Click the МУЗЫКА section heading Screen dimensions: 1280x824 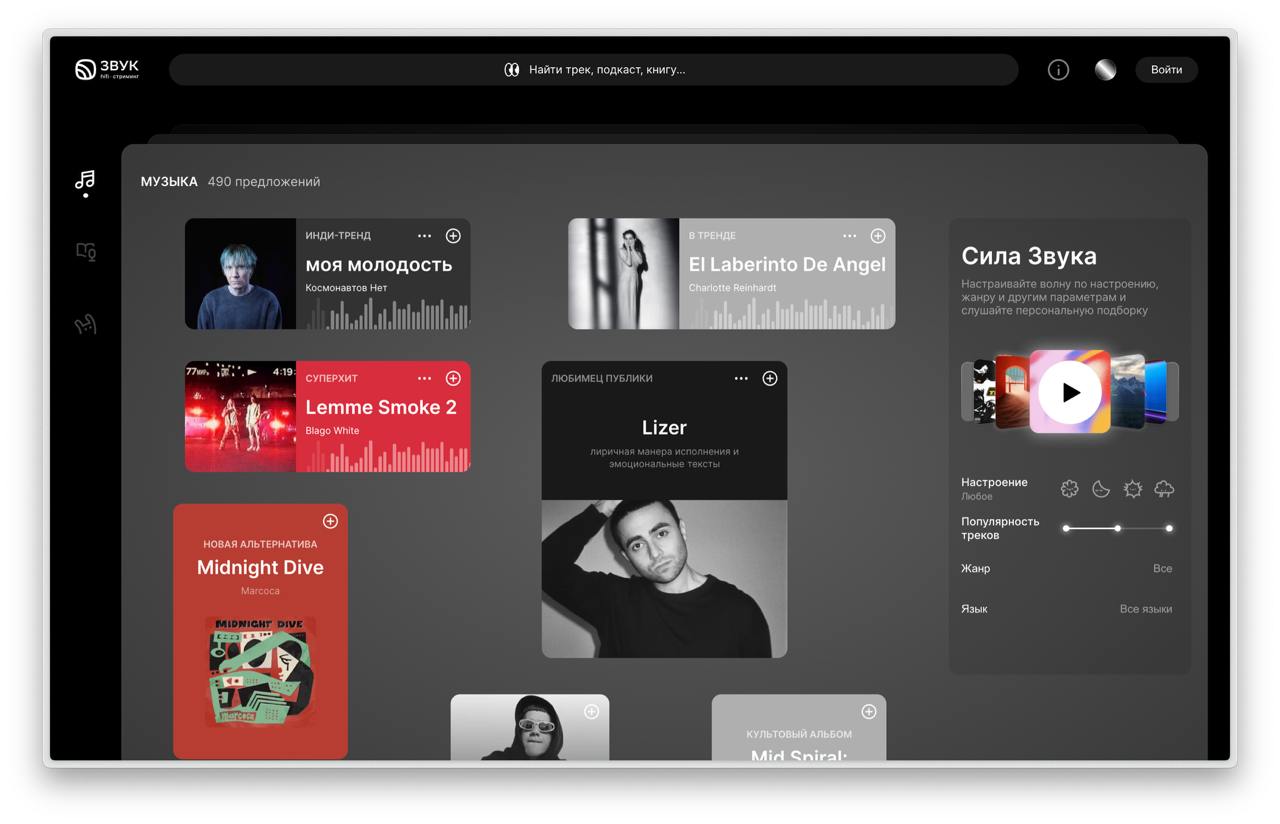(169, 182)
